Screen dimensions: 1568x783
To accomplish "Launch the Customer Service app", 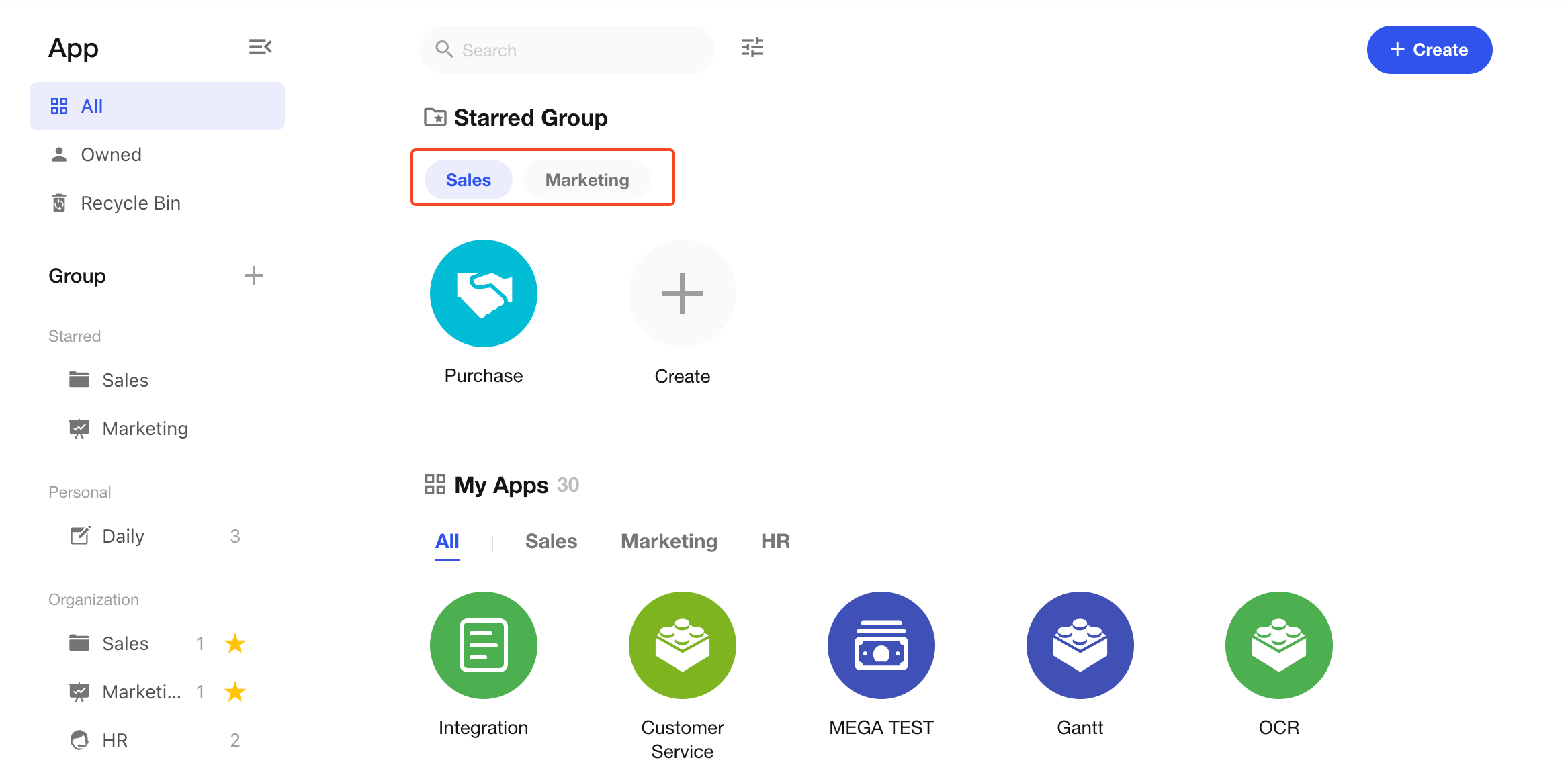I will [682, 645].
